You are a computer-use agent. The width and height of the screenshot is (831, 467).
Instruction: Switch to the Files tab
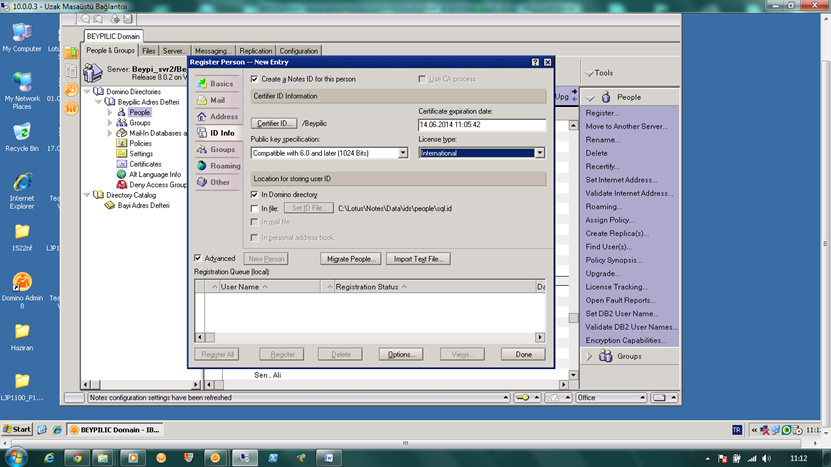click(x=148, y=51)
